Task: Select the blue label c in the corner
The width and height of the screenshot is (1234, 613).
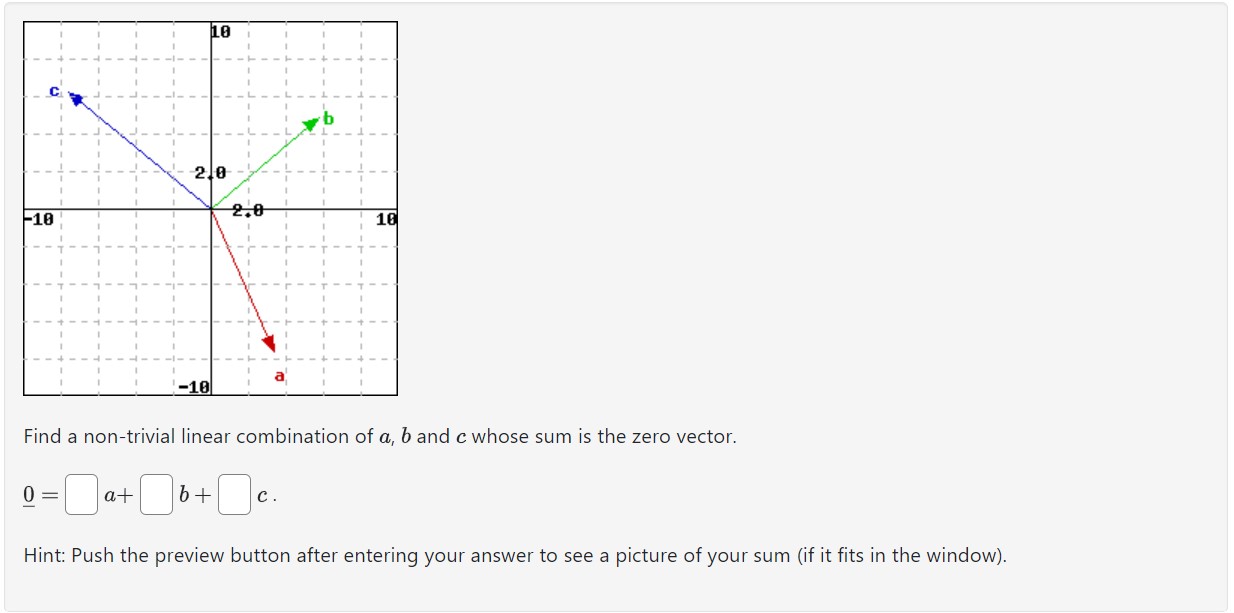Action: coord(52,90)
